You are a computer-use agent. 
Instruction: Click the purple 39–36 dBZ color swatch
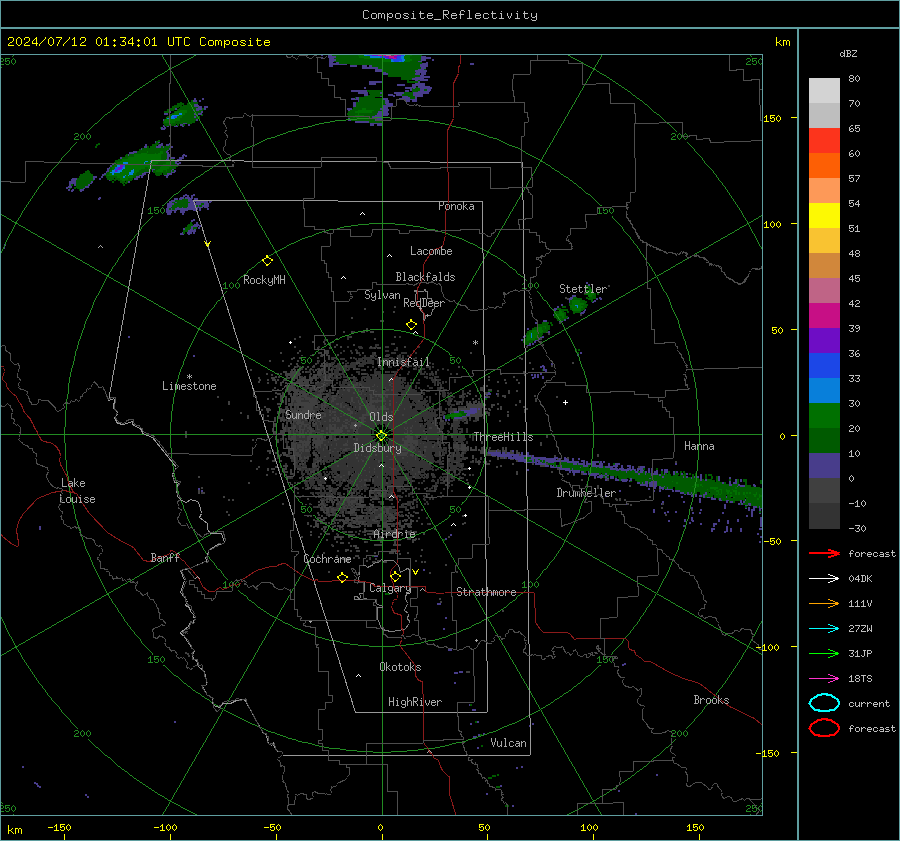tap(824, 341)
